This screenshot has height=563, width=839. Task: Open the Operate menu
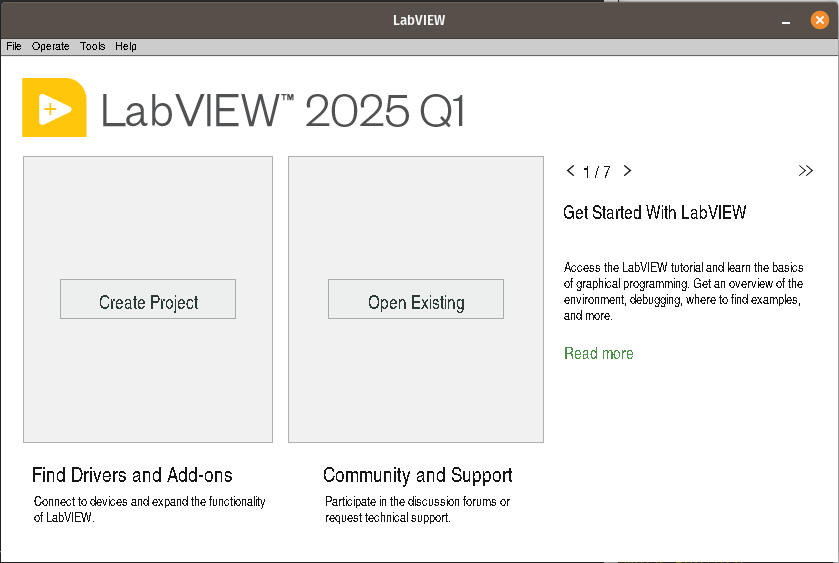50,47
